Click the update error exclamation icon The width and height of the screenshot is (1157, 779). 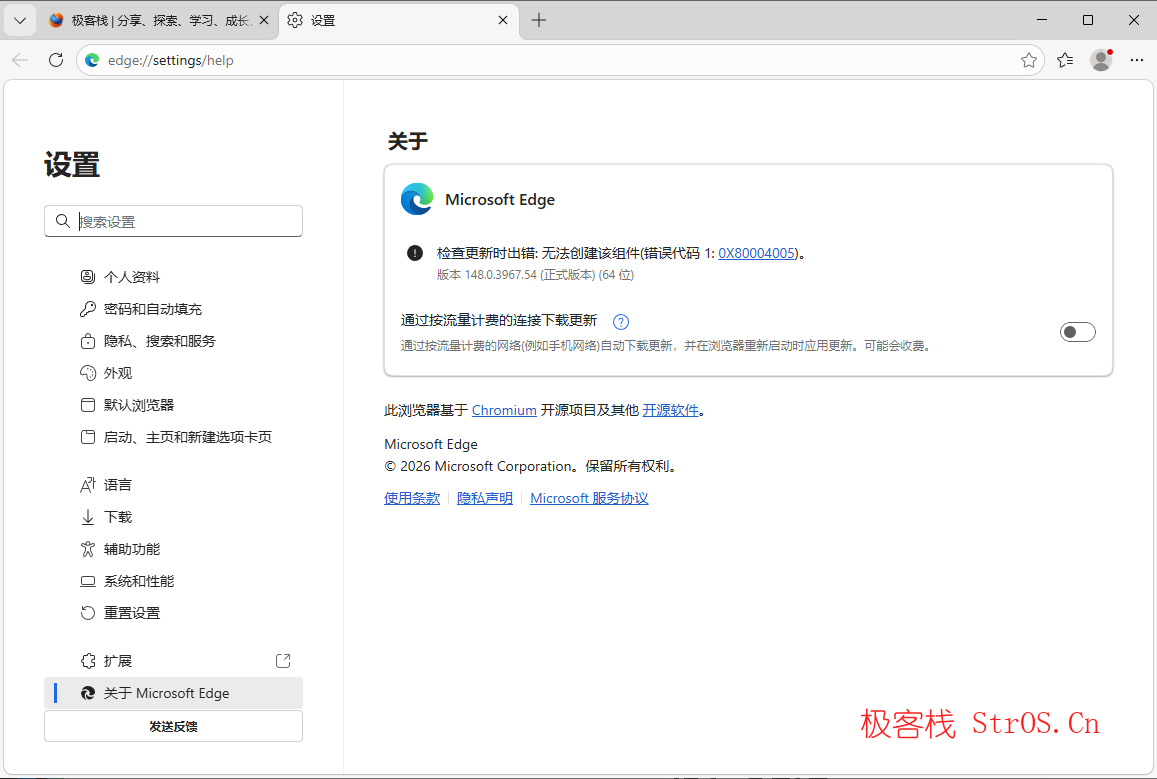pos(415,254)
